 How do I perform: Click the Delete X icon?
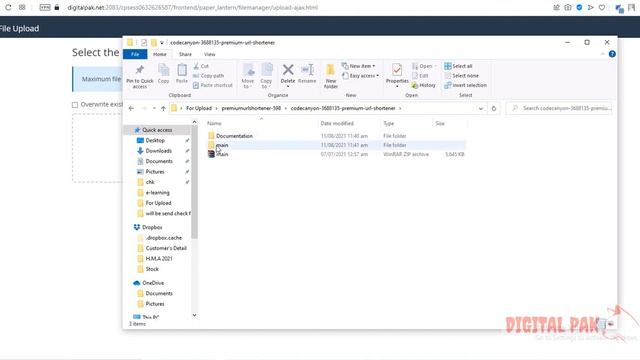288,70
